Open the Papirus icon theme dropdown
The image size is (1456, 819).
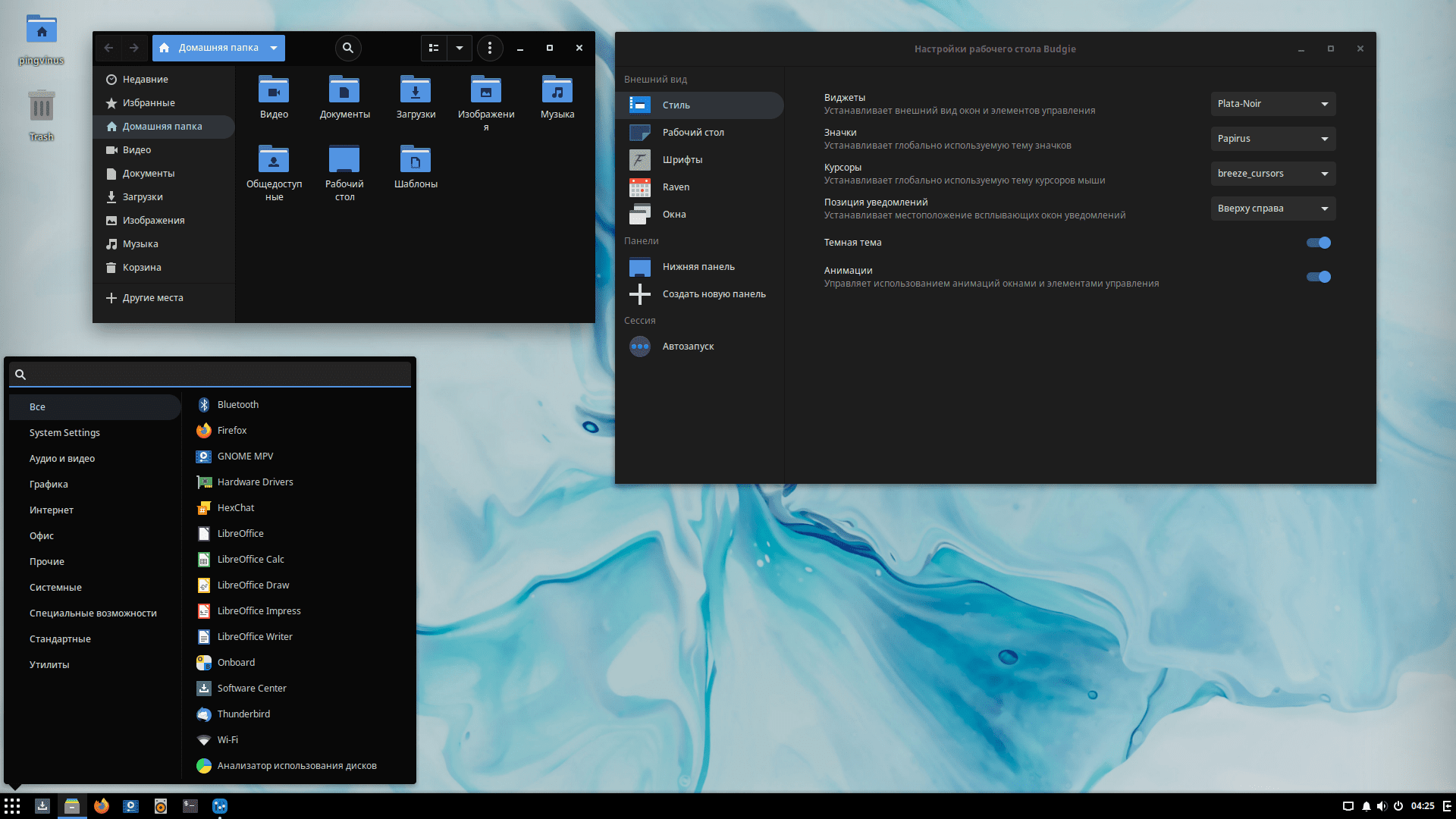click(x=1273, y=139)
